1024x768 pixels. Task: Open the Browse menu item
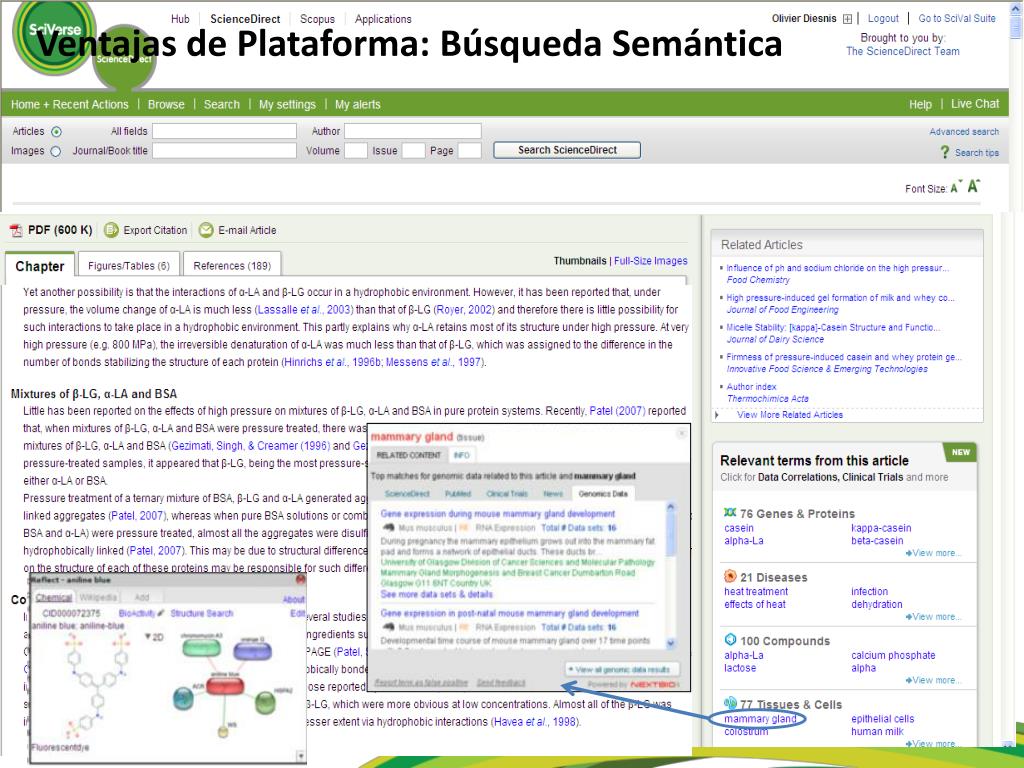coord(166,104)
